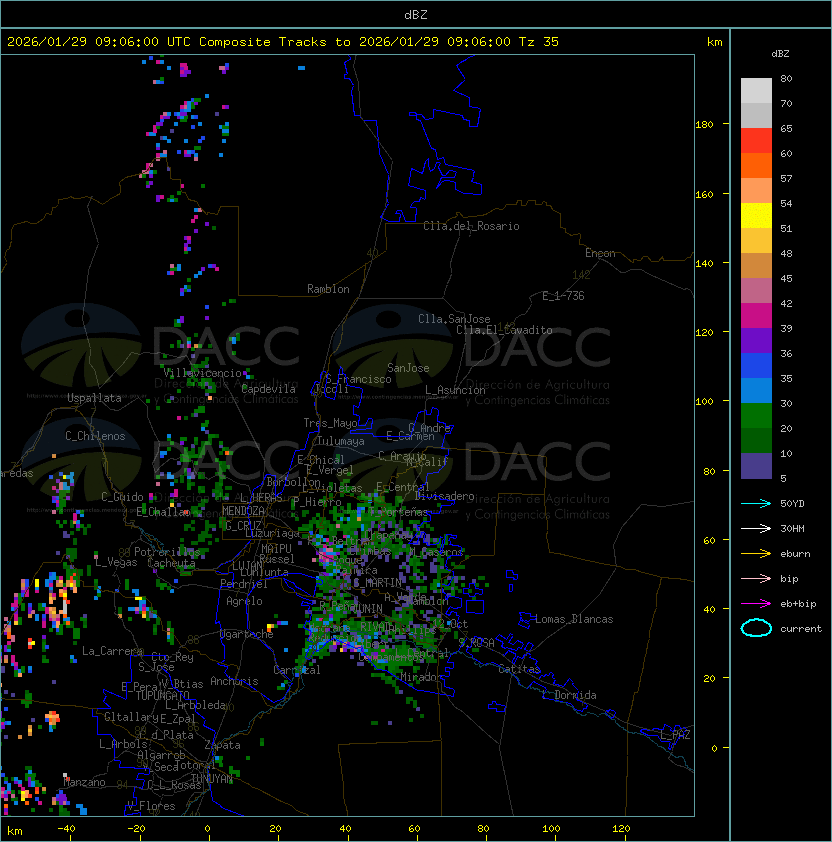
Task: Select the Clla.del_Rosario label
Action: [471, 226]
